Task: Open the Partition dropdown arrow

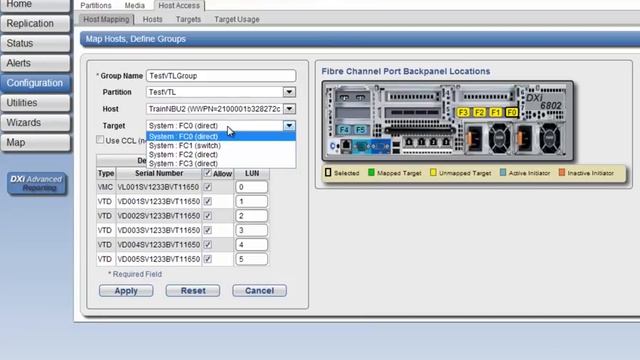Action: pos(289,92)
